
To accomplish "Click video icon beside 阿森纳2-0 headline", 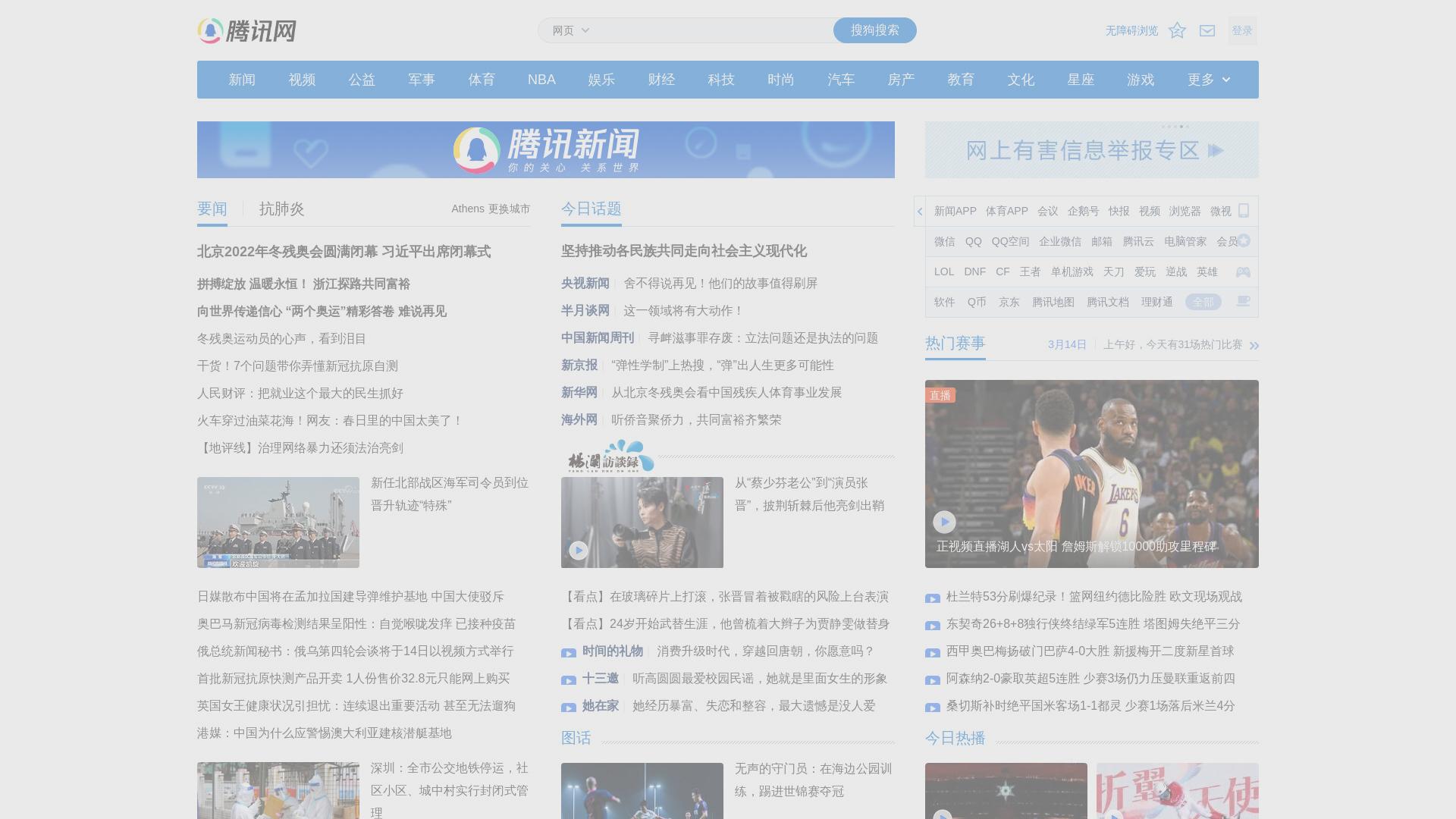I will tap(933, 680).
